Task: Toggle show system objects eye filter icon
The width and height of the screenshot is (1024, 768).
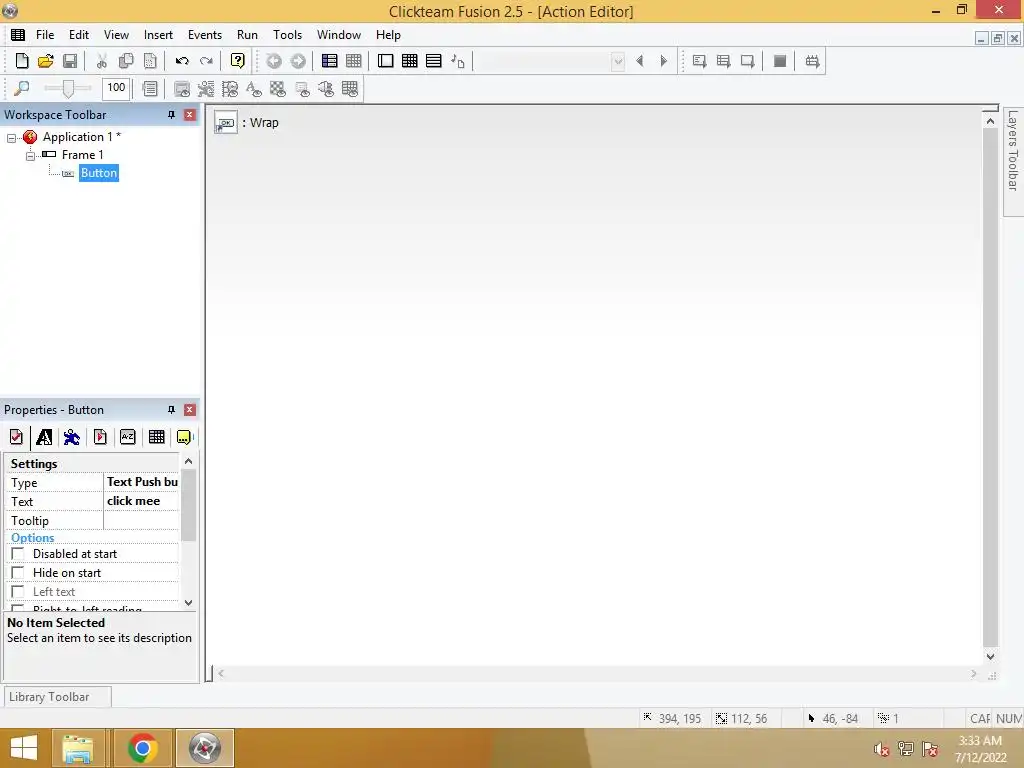Action: point(182,88)
